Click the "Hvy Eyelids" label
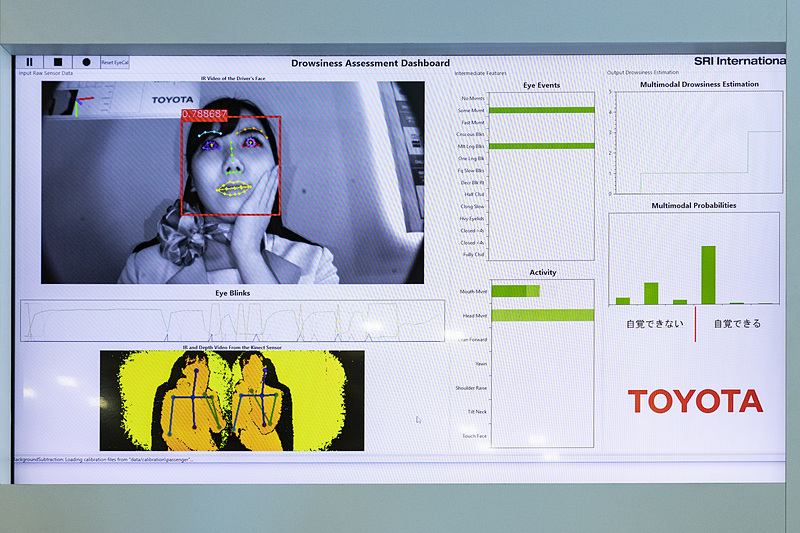This screenshot has height=533, width=800. pos(472,218)
